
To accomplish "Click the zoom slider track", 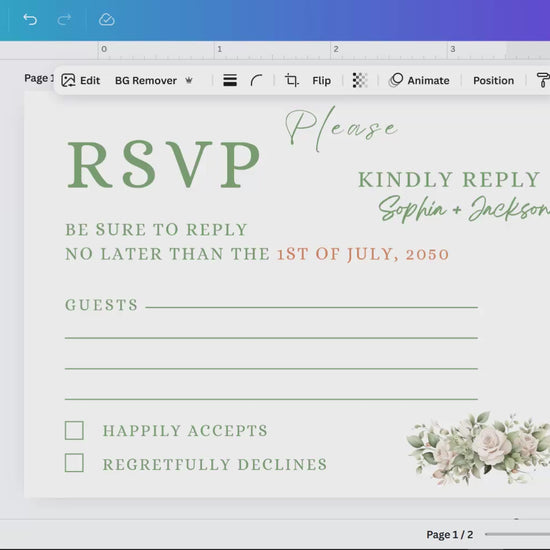I will pos(517,534).
